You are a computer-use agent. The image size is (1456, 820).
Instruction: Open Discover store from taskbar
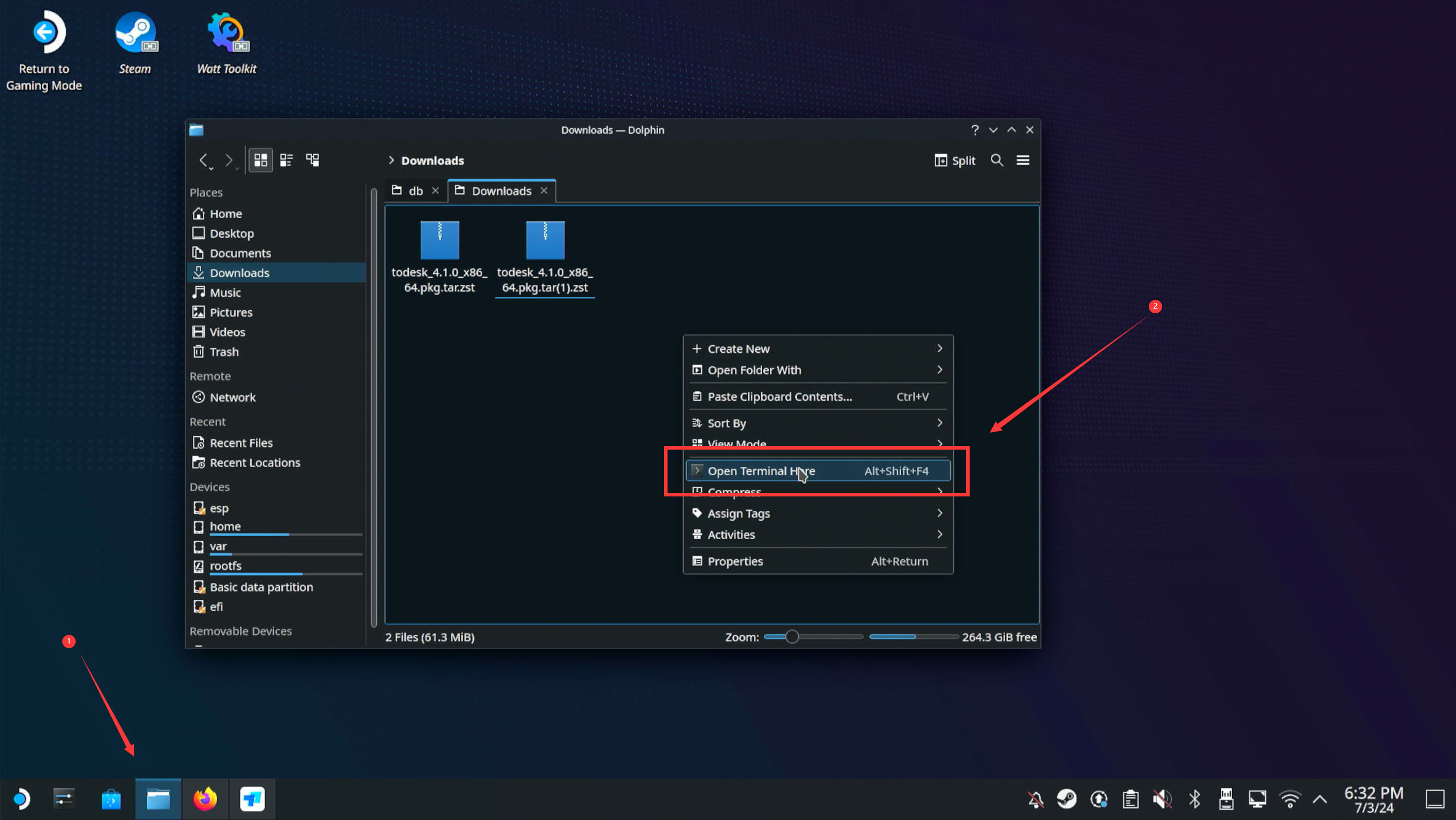[x=111, y=799]
